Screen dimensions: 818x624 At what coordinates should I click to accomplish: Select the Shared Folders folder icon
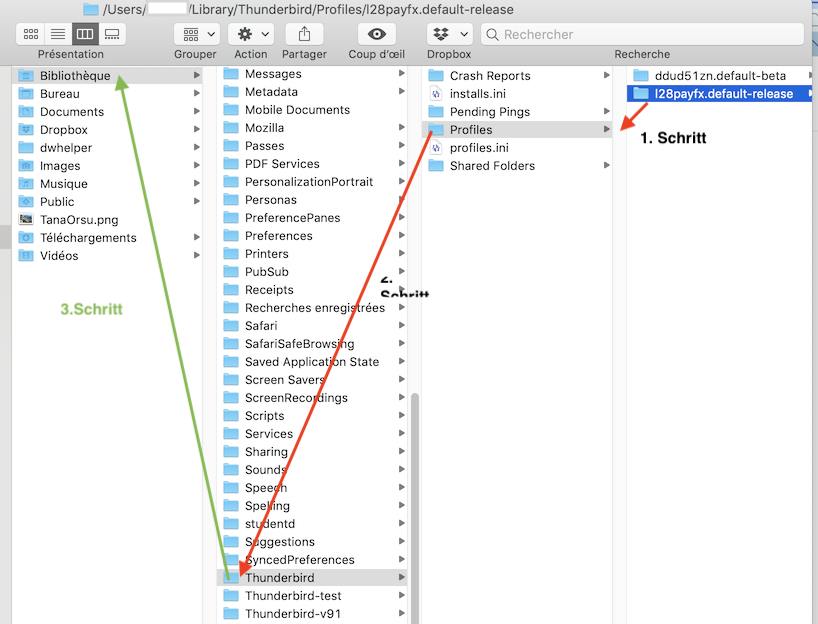tap(436, 166)
